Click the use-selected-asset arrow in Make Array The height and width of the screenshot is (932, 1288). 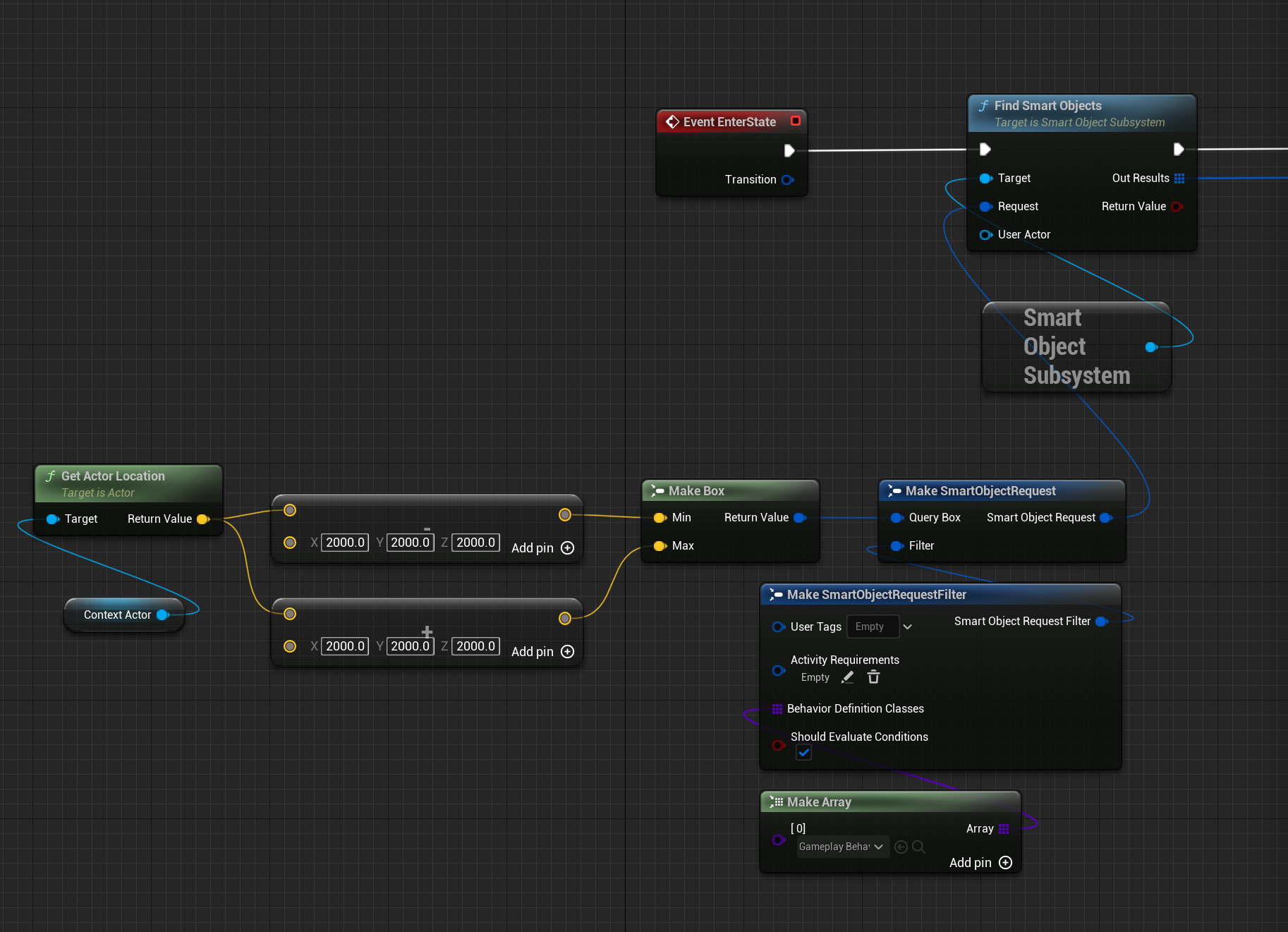point(901,847)
